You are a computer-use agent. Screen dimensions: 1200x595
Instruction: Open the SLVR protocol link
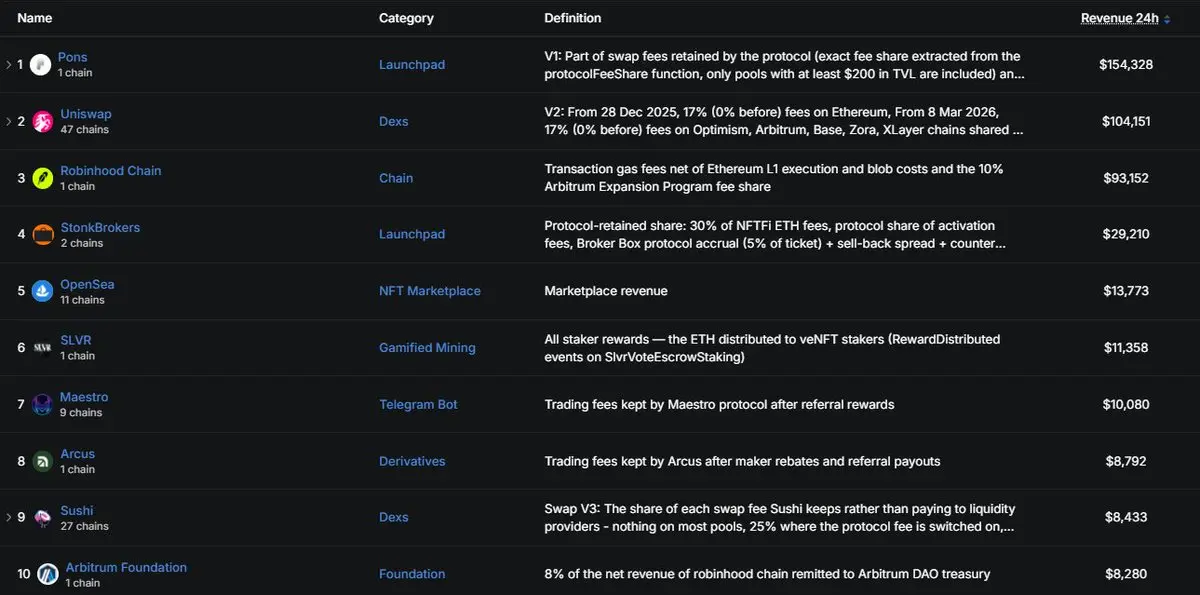point(76,341)
